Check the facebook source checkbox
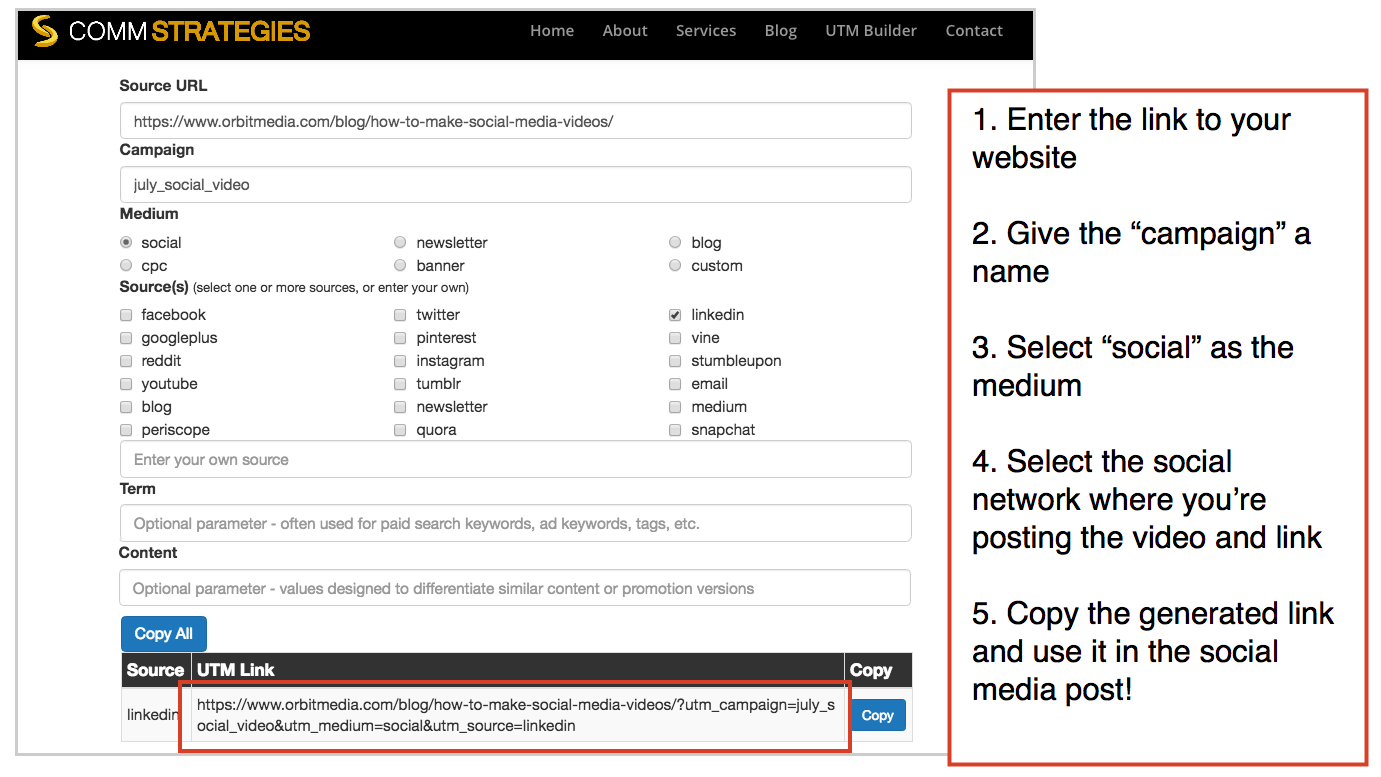The image size is (1381, 777). point(126,315)
